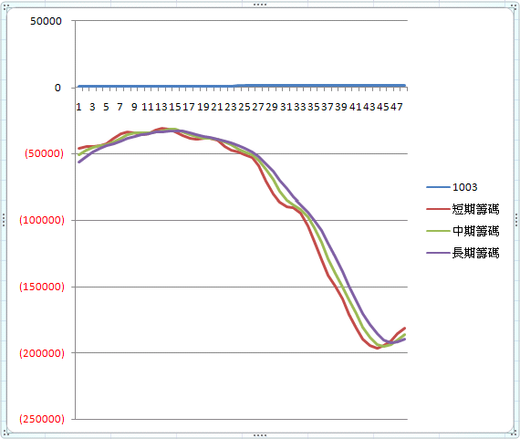Click the chart's top-left corner handle

click(6, 6)
